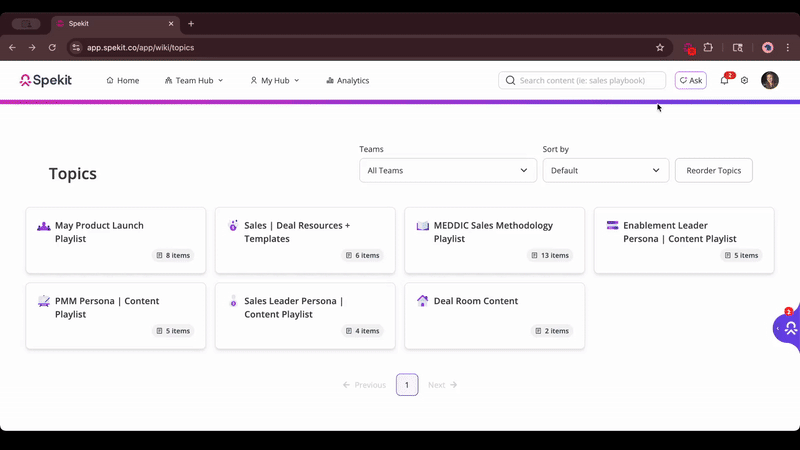The height and width of the screenshot is (450, 800).
Task: Open the MEDDIC Sales Methodology Playlist topic
Action: 494,232
